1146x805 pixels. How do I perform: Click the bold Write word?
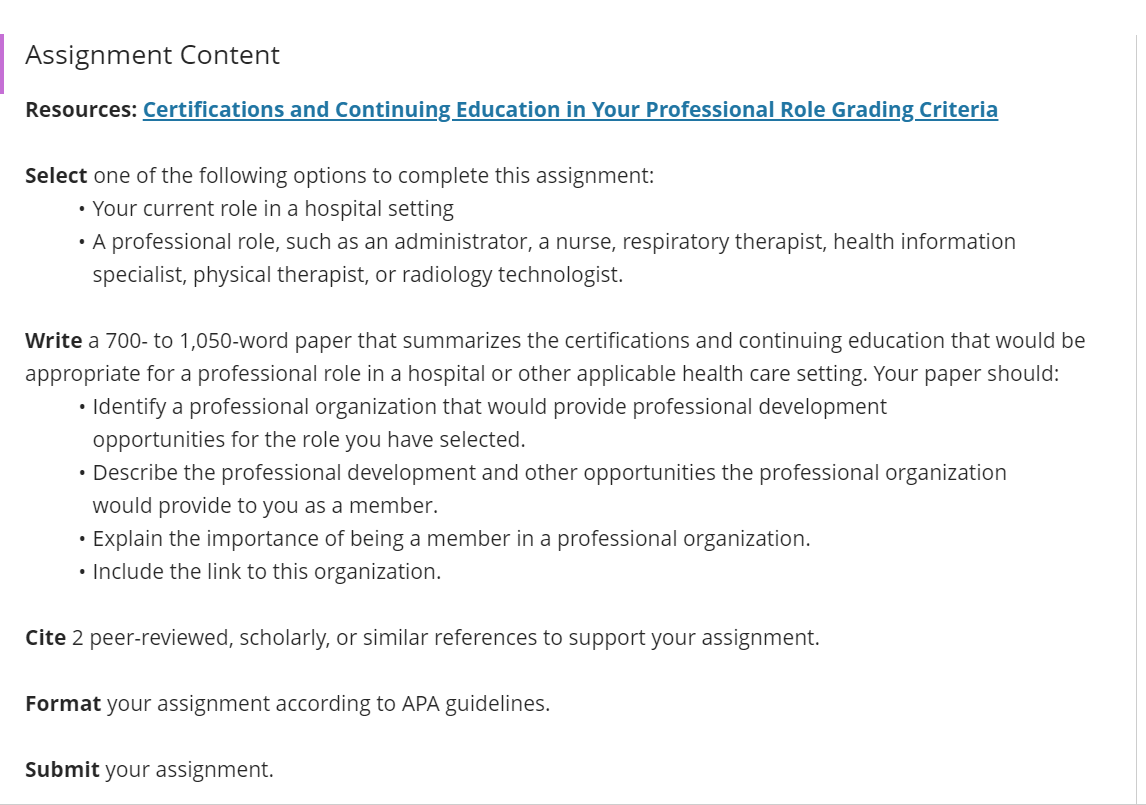pyautogui.click(x=53, y=341)
